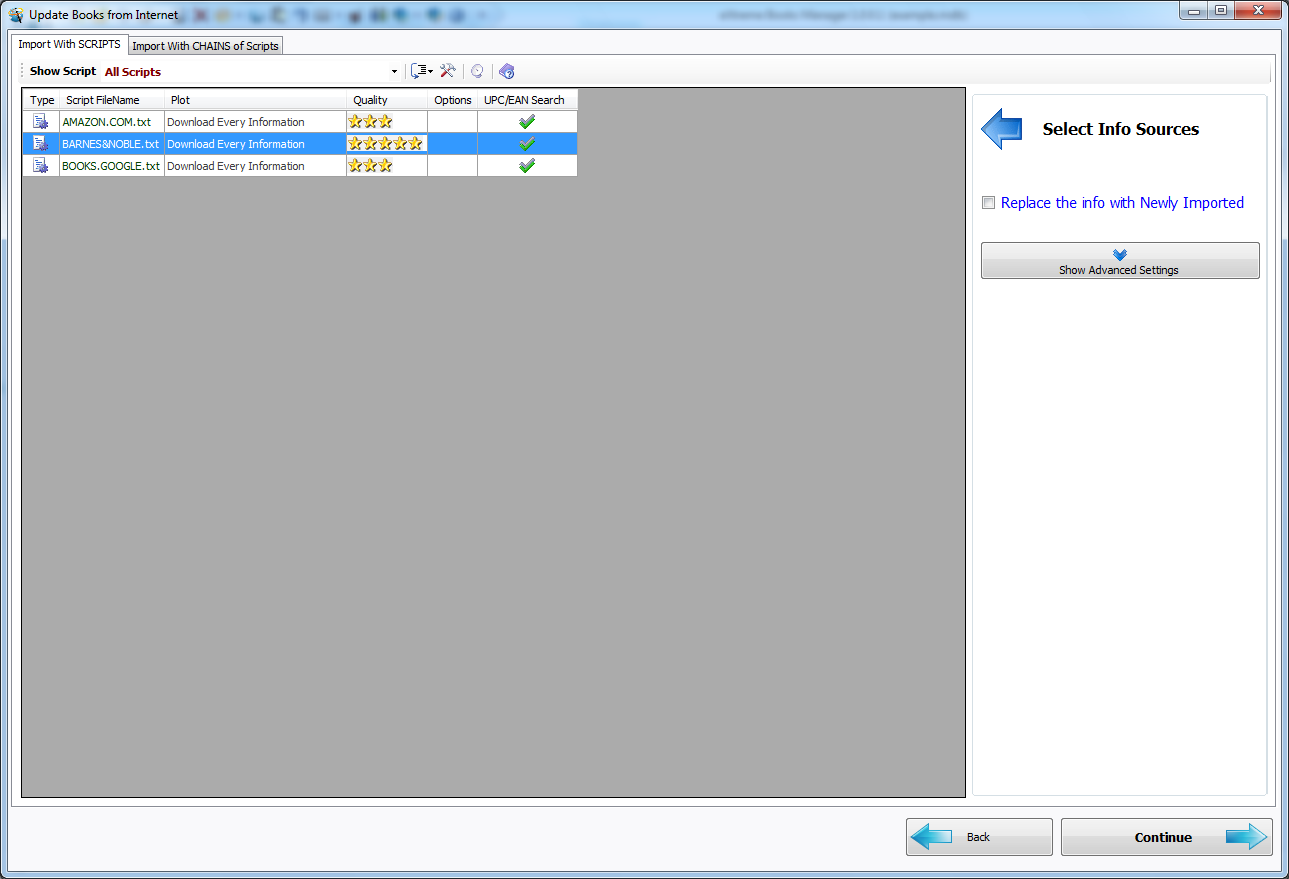
Task: Click the five-star quality rating for BARNES&NOBLE
Action: [385, 144]
